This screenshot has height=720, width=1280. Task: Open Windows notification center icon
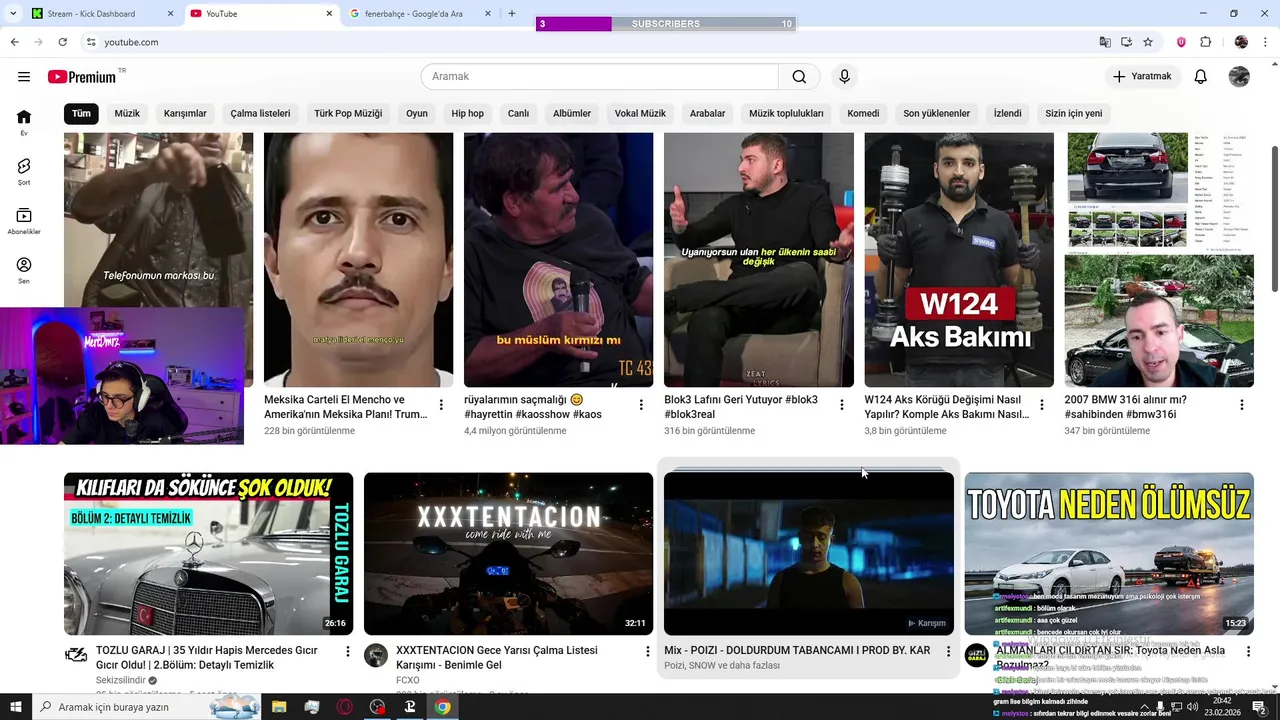tap(1260, 707)
